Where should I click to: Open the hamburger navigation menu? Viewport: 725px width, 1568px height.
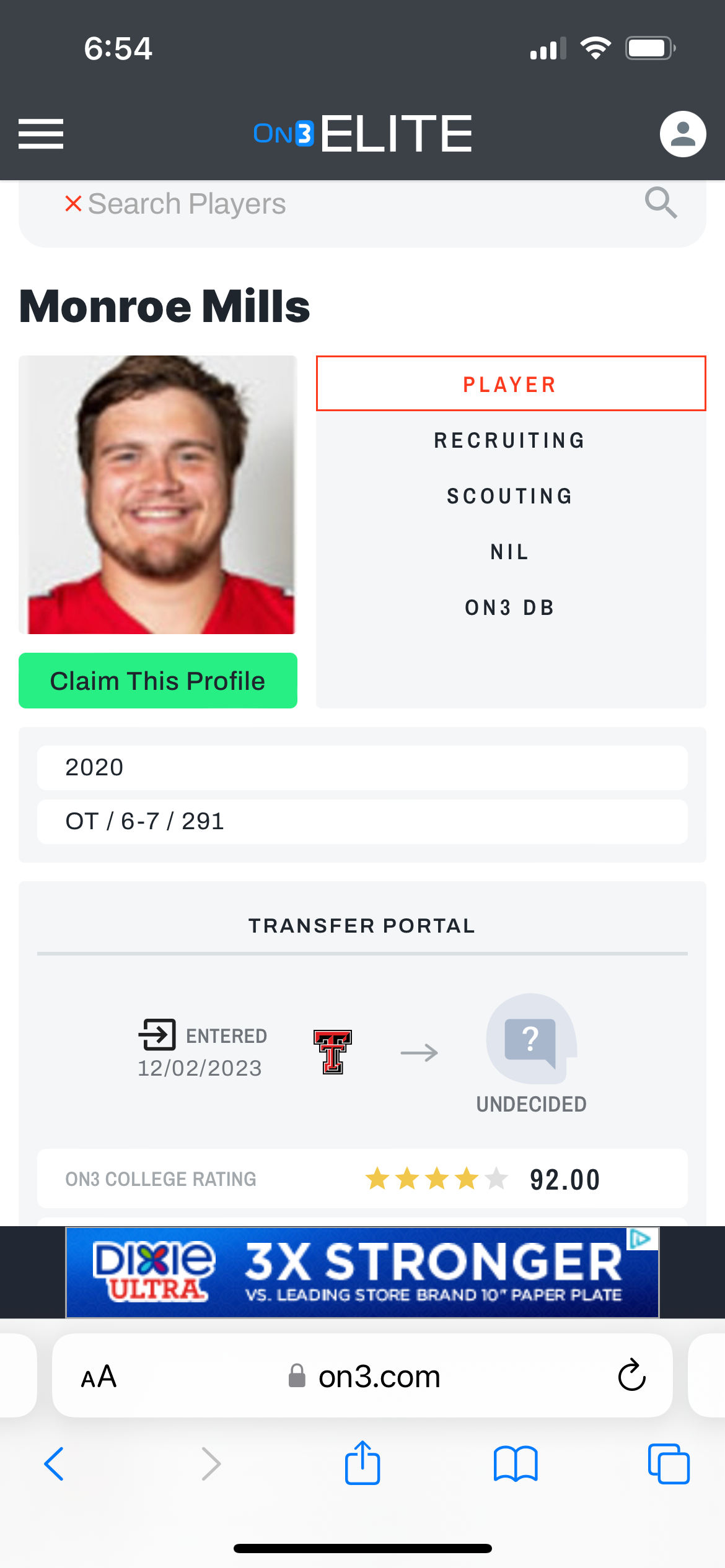(x=41, y=134)
